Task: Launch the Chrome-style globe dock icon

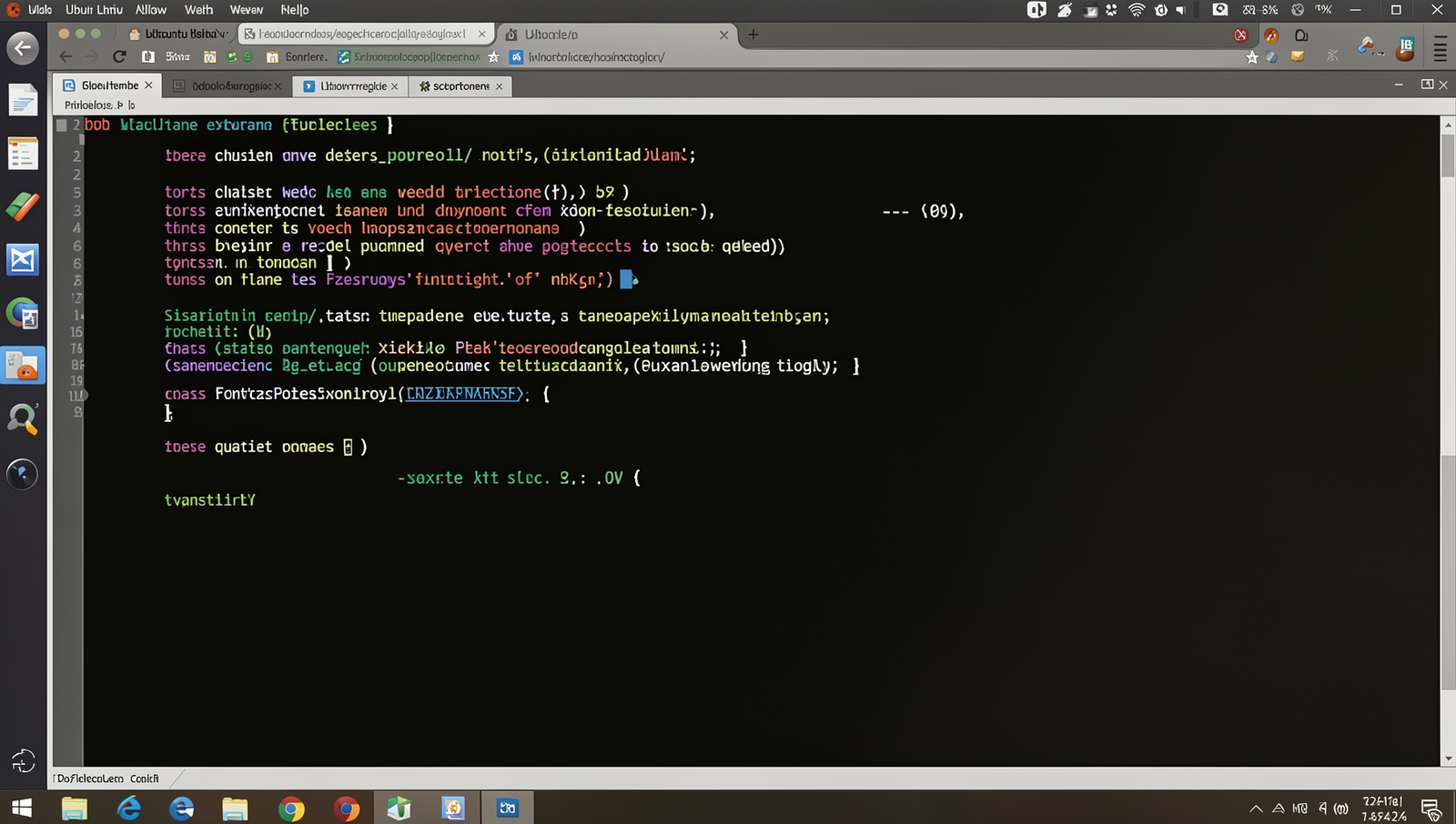Action: pos(23,314)
